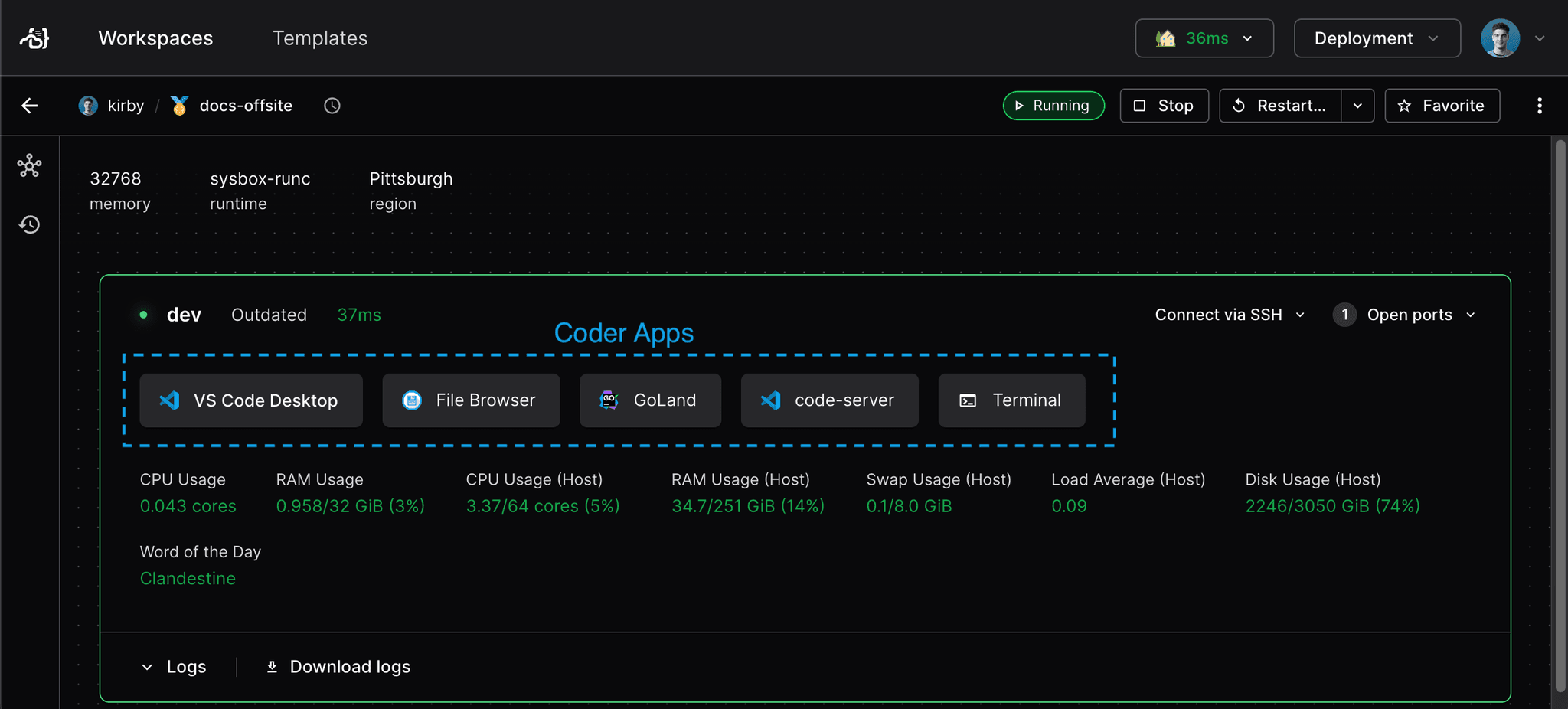This screenshot has height=709, width=1568.
Task: Open the 36ms proxy latency dropdown
Action: pos(1204,38)
